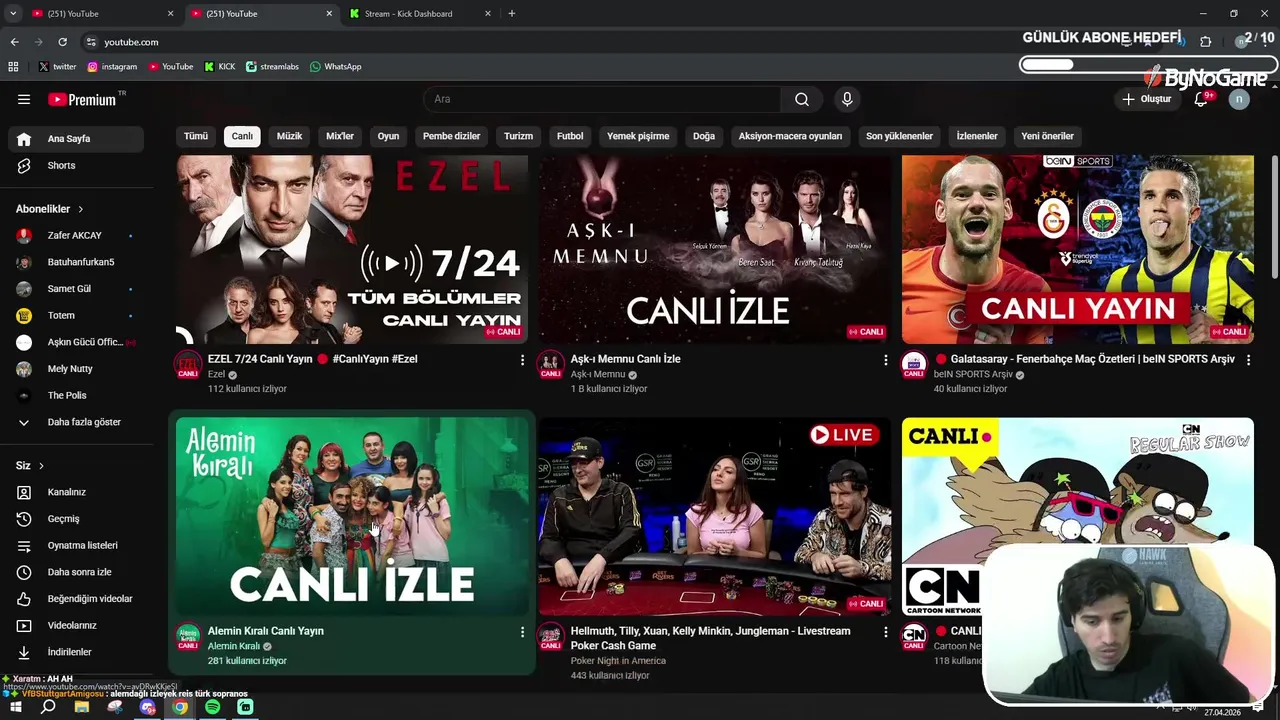The width and height of the screenshot is (1280, 720).
Task: Open Shorts from the sidebar
Action: (75, 165)
